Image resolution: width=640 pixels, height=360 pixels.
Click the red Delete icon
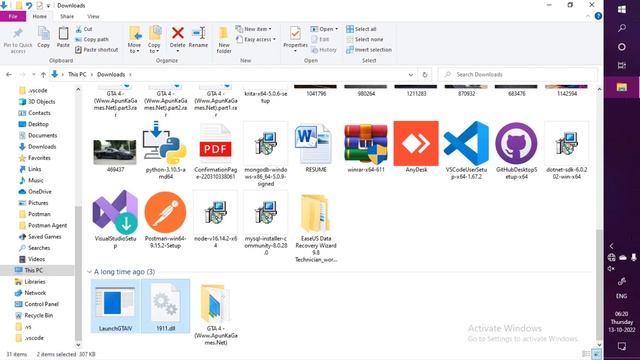click(178, 33)
